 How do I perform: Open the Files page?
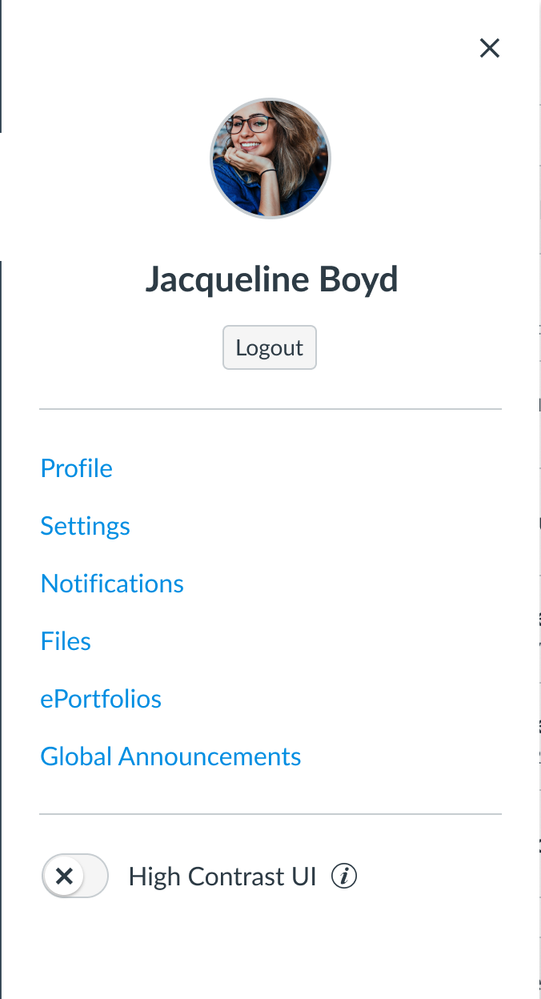66,641
